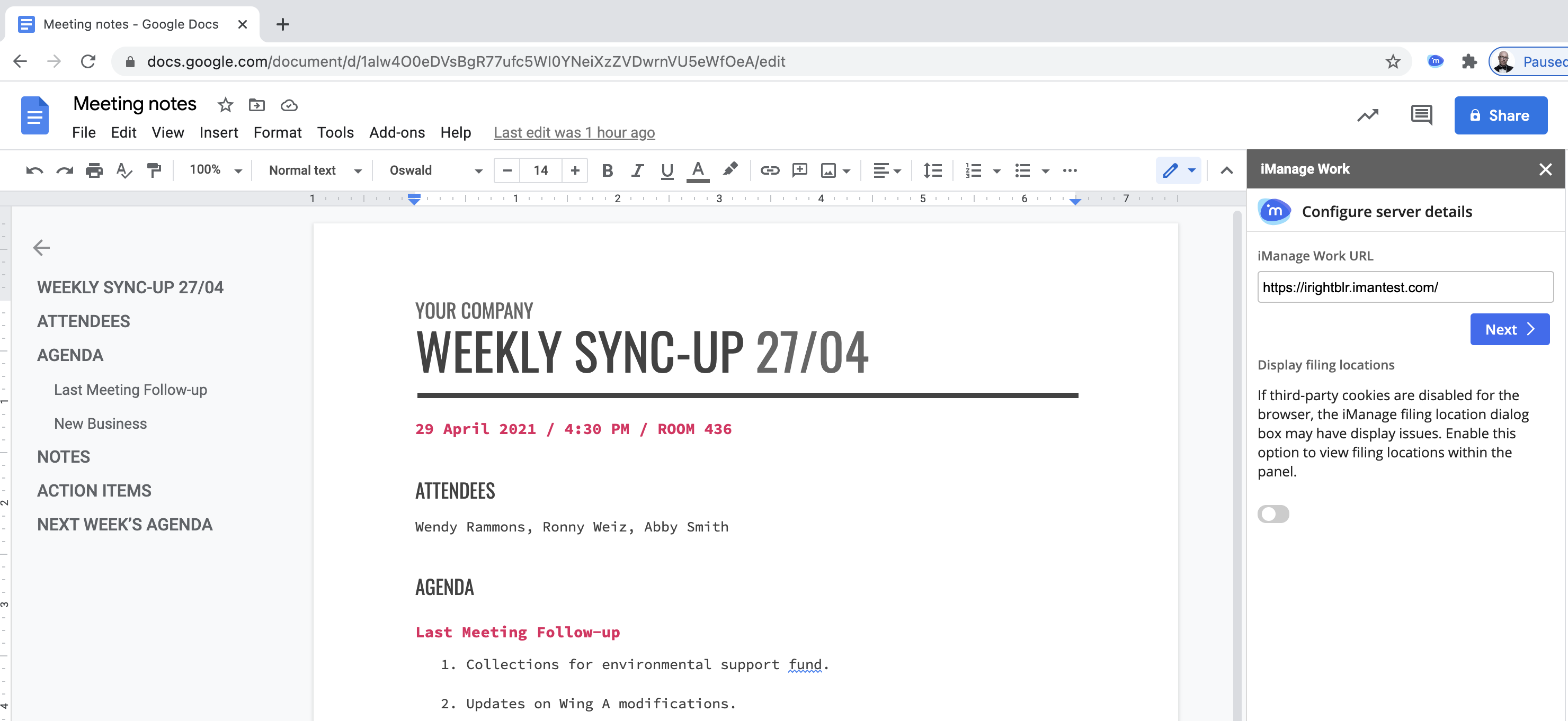This screenshot has width=1568, height=721.
Task: Redo the last edit
Action: (x=64, y=170)
